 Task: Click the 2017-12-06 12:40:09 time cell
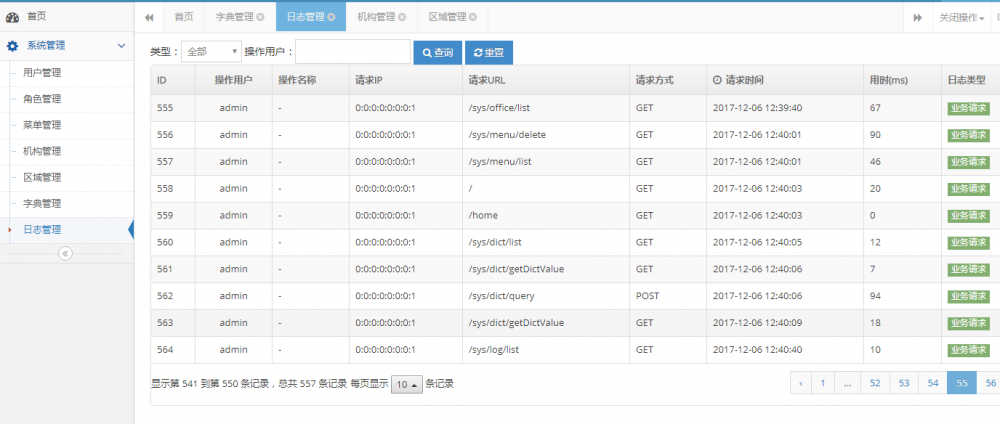[x=784, y=323]
